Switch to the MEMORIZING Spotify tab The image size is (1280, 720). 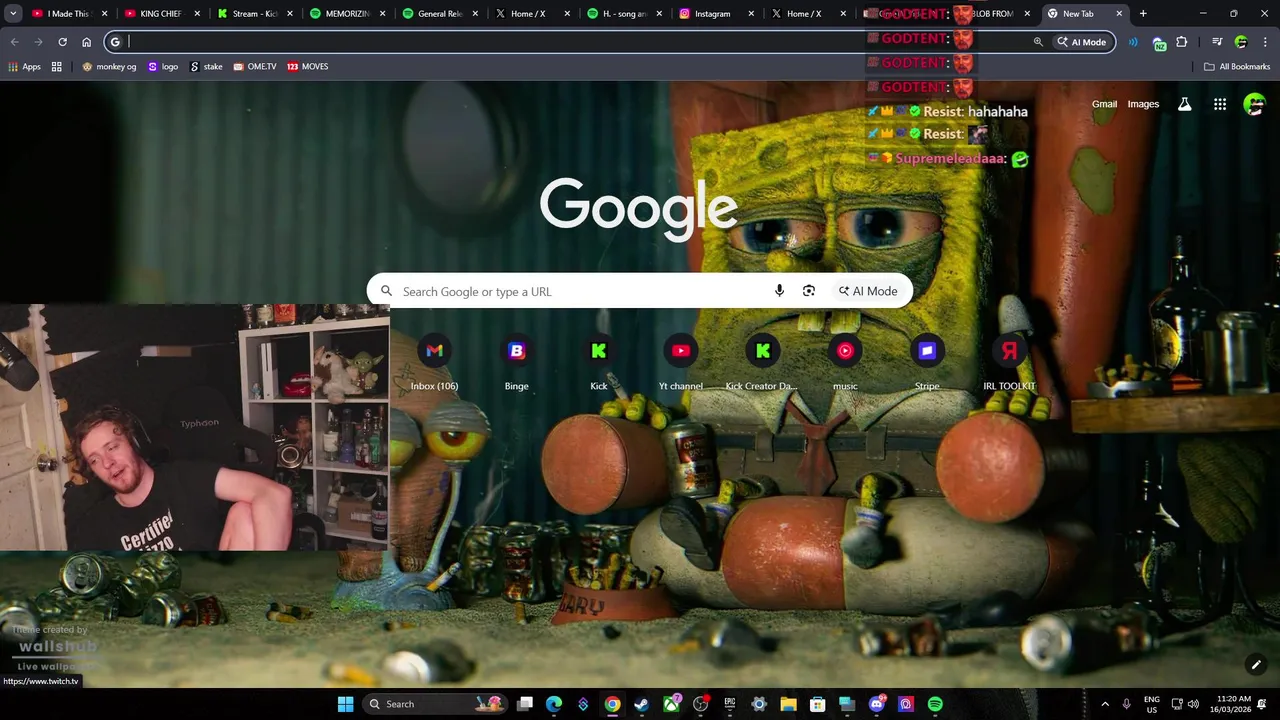346,14
